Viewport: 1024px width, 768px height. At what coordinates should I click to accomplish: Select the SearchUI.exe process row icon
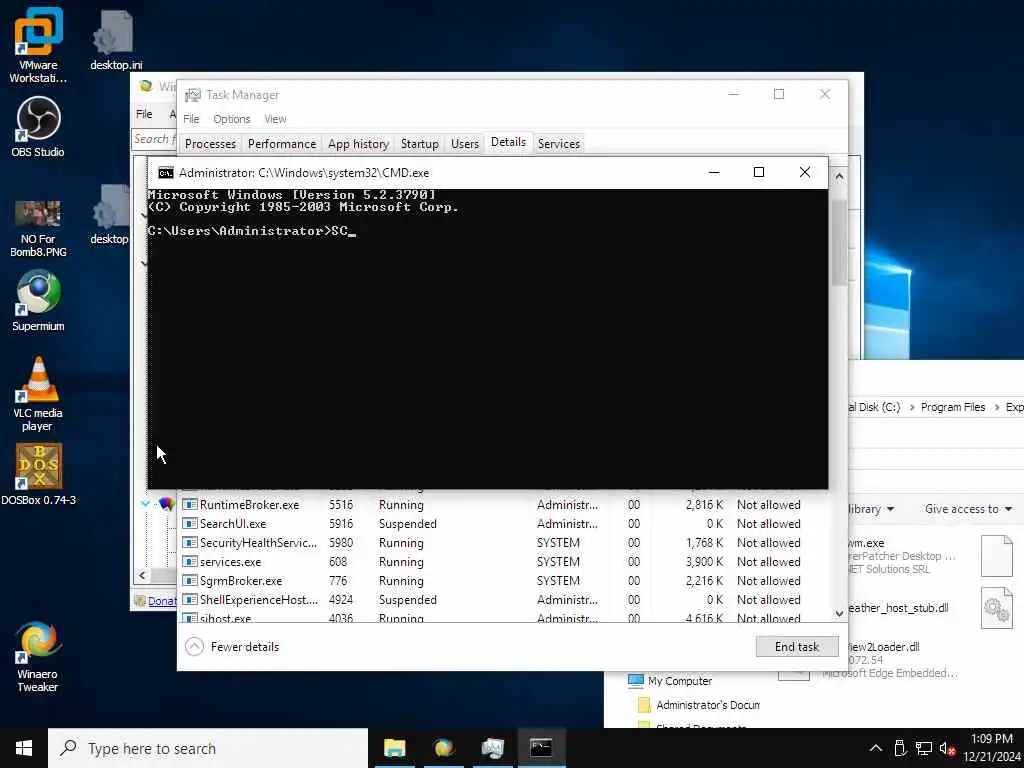(189, 524)
